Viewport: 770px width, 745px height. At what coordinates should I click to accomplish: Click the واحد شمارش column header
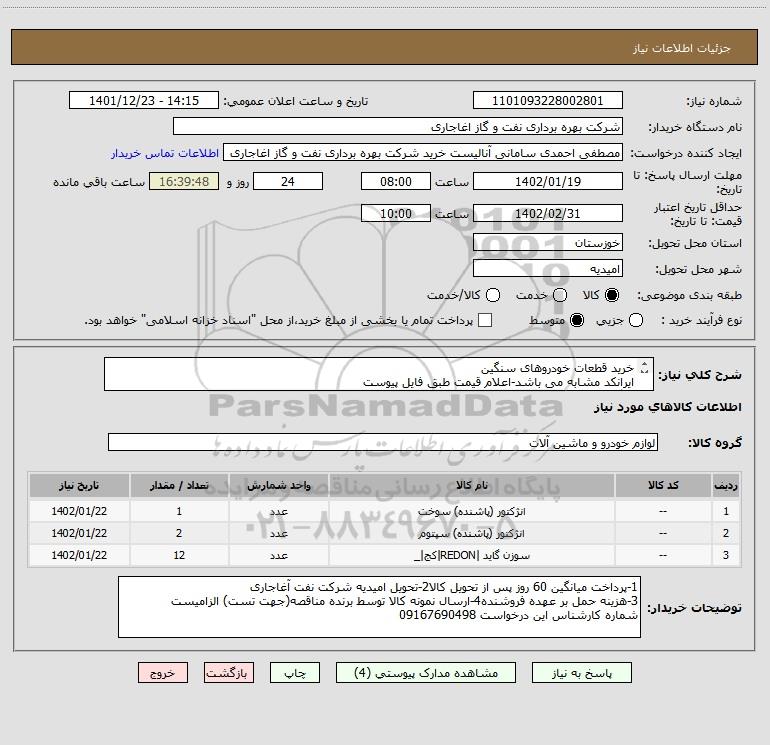pyautogui.click(x=278, y=485)
